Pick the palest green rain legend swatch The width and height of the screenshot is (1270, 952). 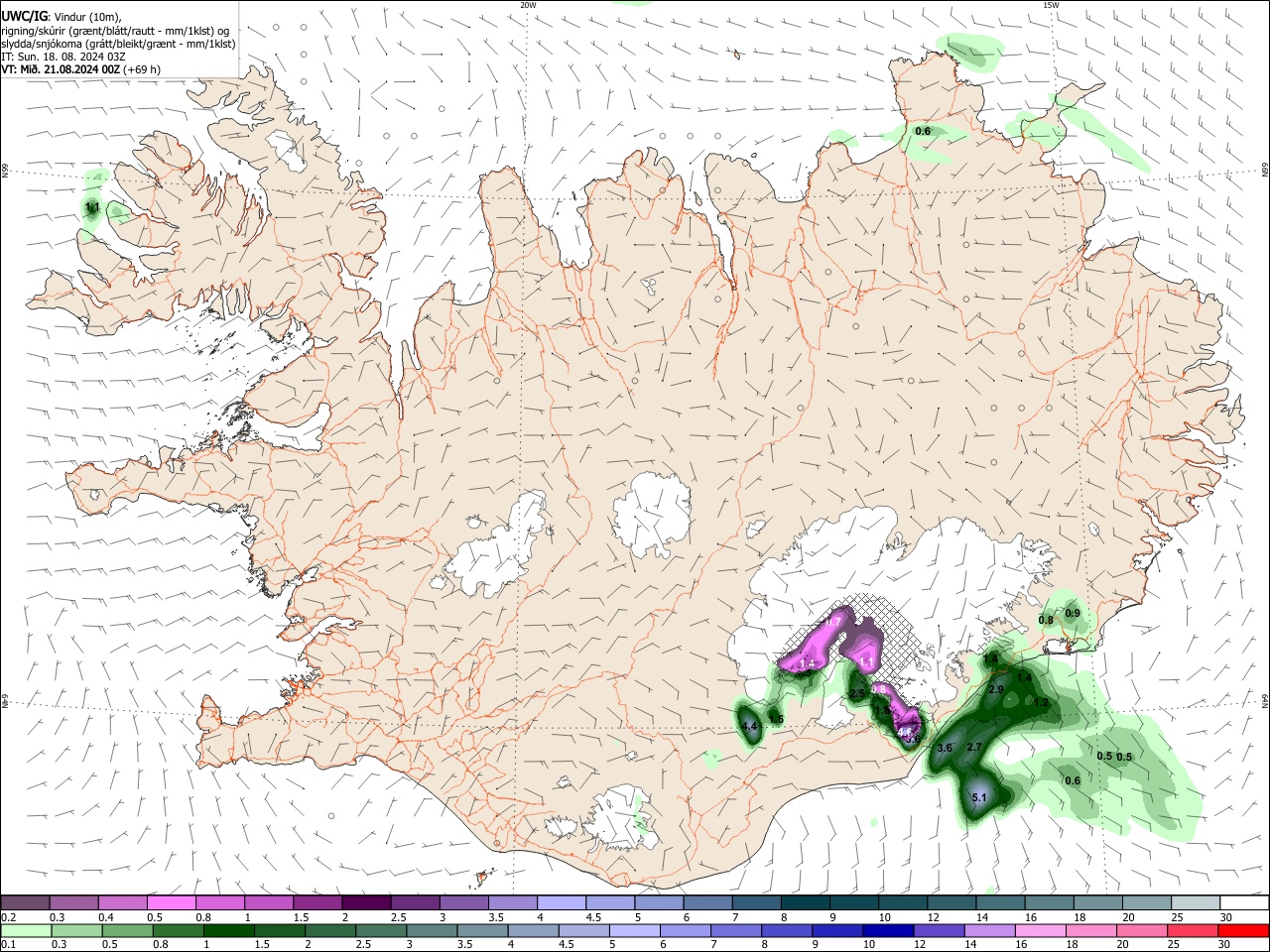(x=25, y=930)
